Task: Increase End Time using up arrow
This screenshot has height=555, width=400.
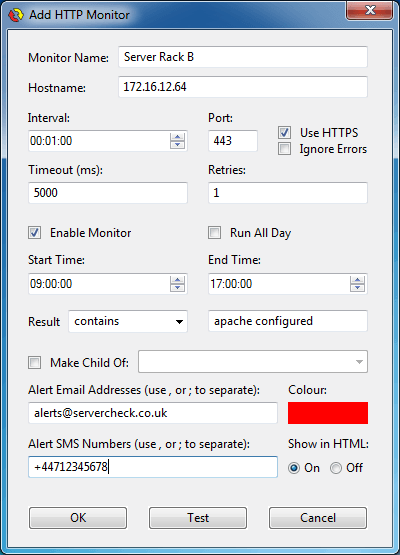Action: (x=357, y=280)
